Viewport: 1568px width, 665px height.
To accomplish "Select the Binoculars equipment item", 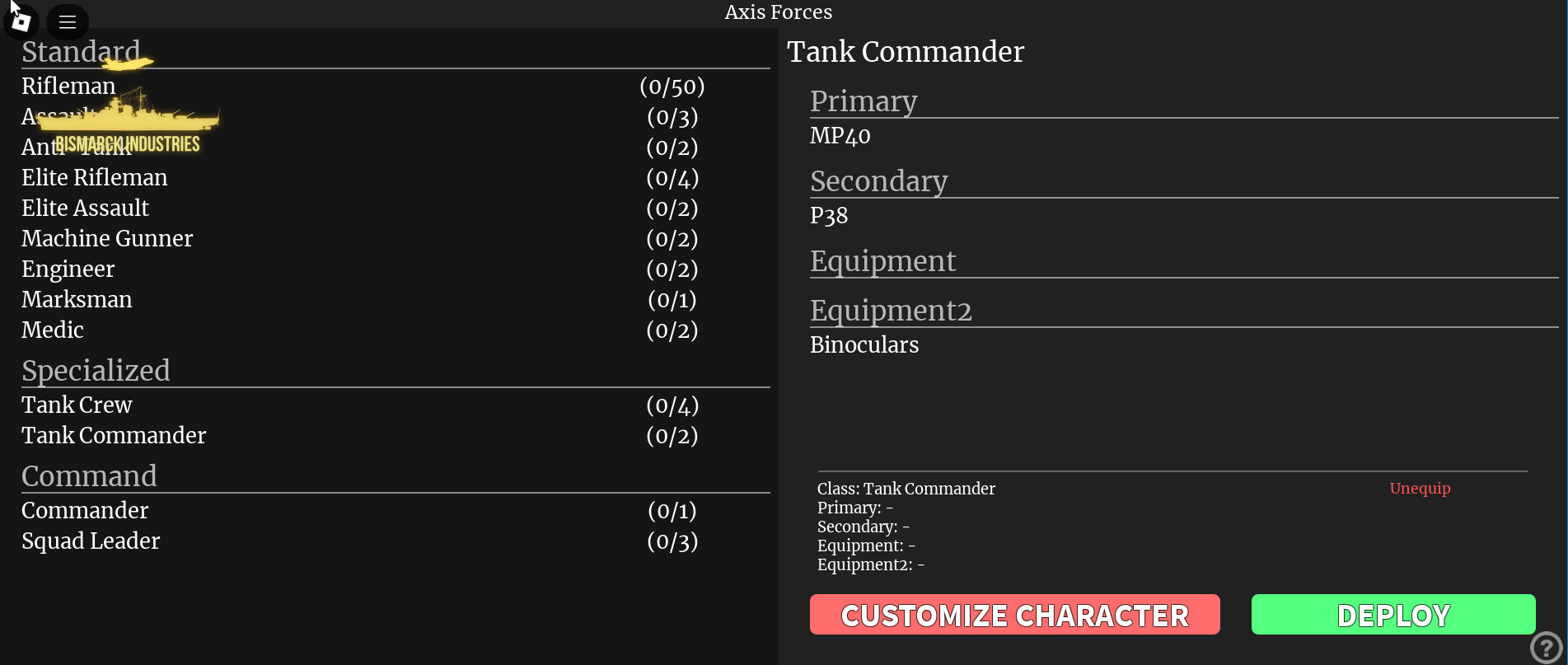I will 864,345.
